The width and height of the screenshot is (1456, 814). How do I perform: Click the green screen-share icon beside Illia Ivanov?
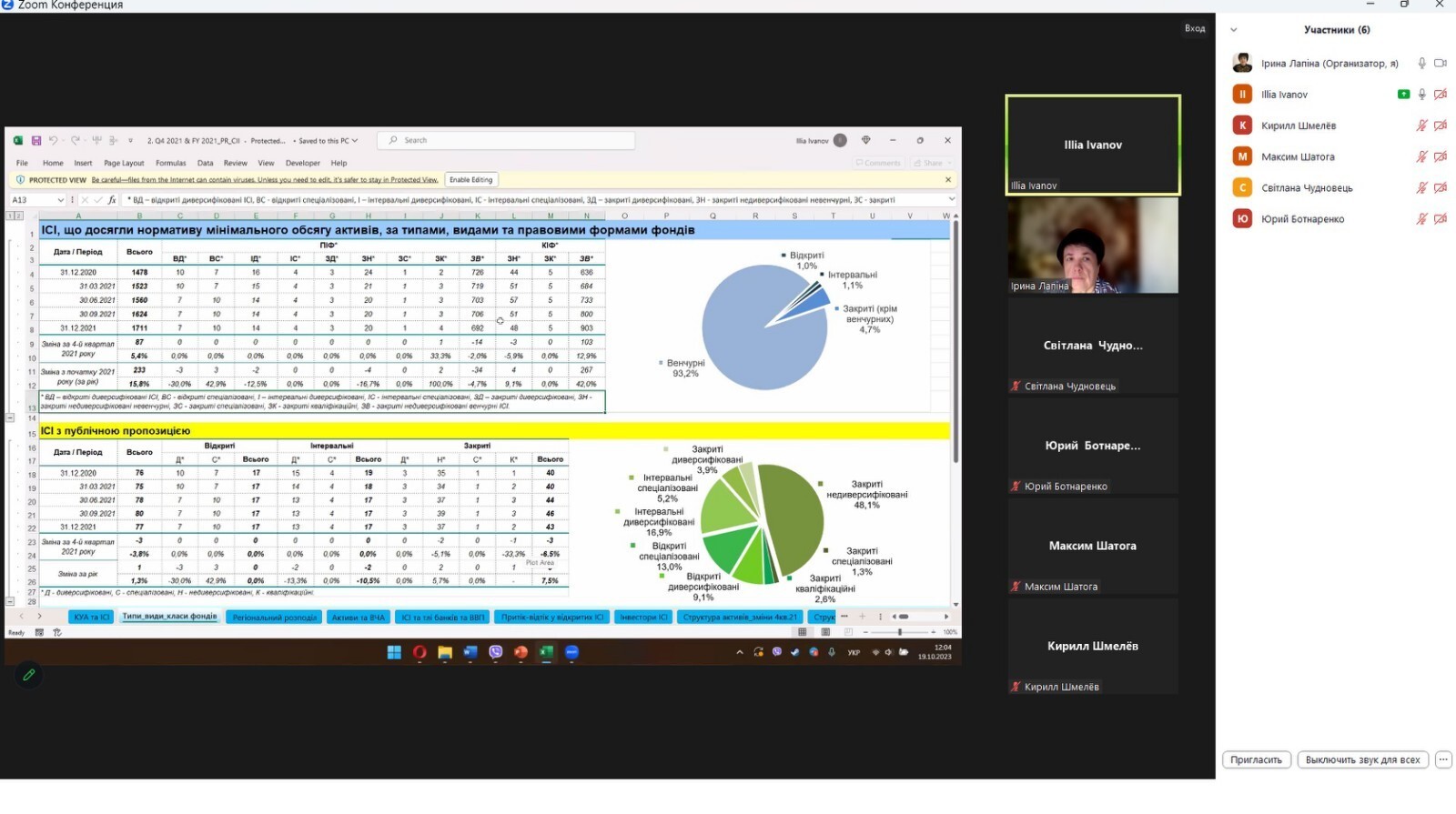click(1403, 95)
